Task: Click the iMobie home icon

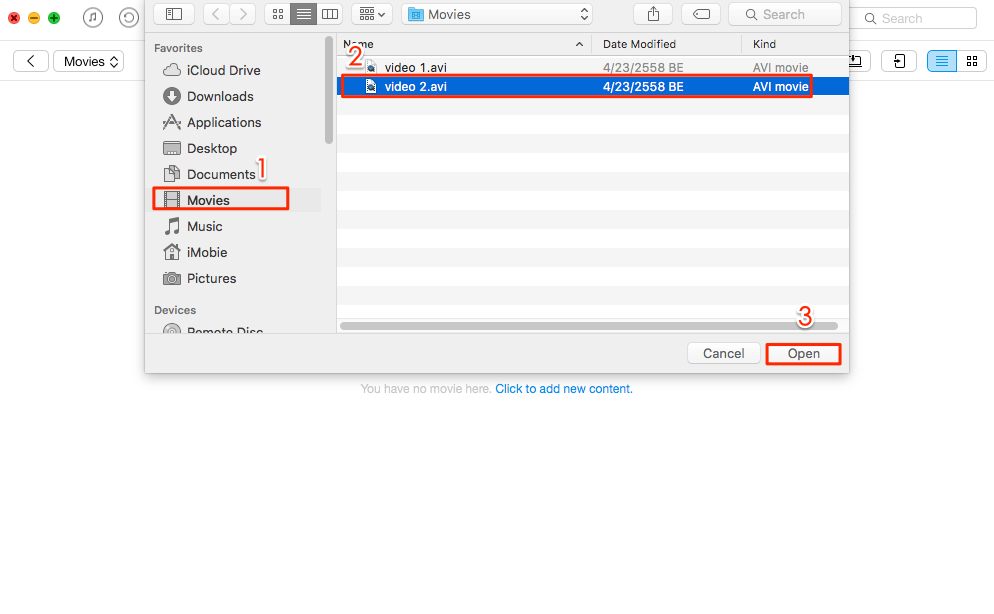Action: (x=172, y=252)
